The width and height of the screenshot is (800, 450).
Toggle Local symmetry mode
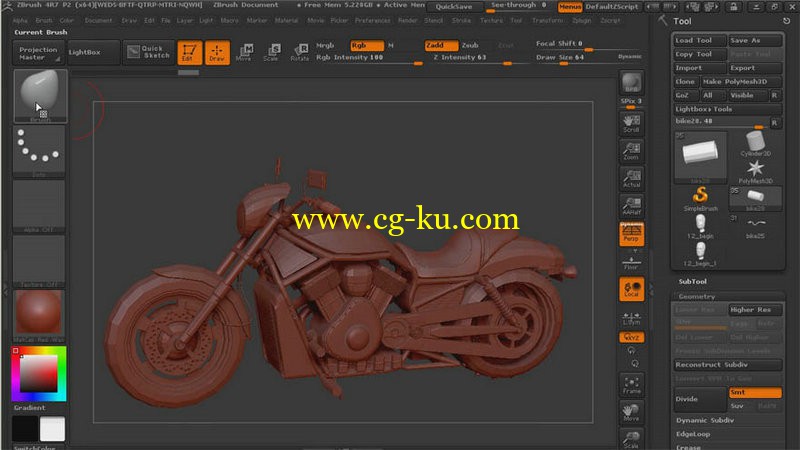[632, 289]
